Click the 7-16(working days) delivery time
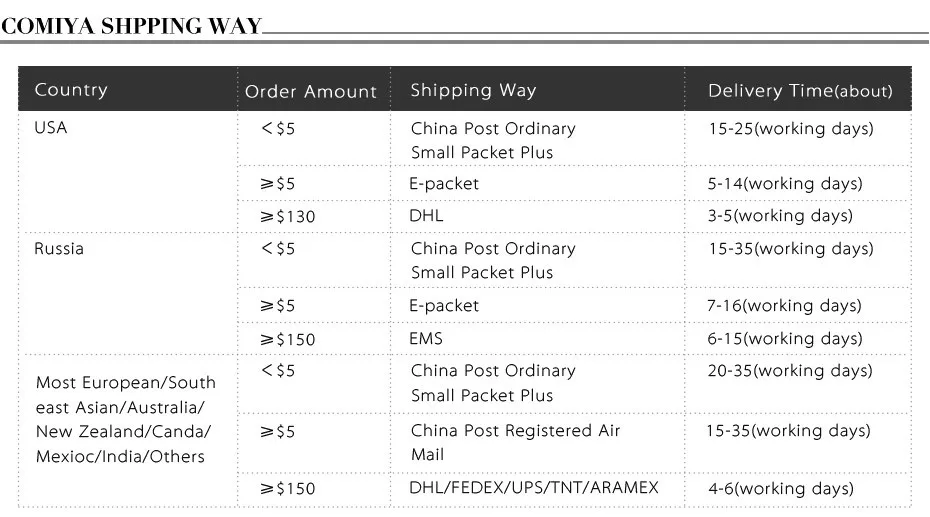This screenshot has height=517, width=930. tap(785, 305)
